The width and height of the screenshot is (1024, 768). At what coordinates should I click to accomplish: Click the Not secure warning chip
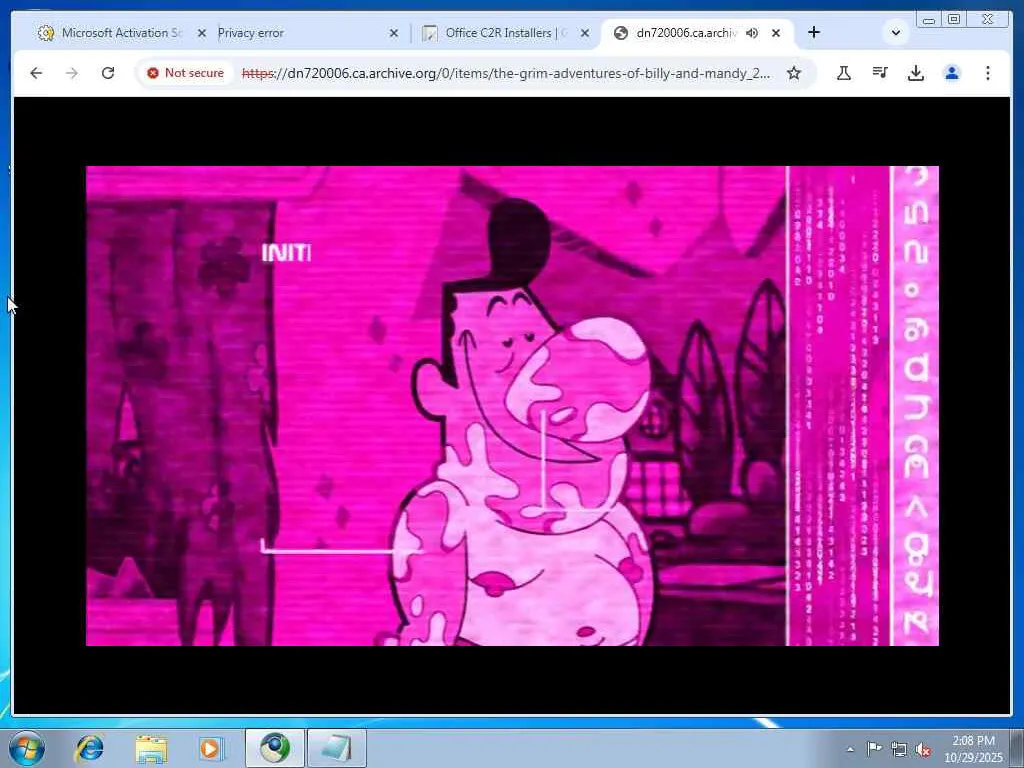[x=185, y=73]
